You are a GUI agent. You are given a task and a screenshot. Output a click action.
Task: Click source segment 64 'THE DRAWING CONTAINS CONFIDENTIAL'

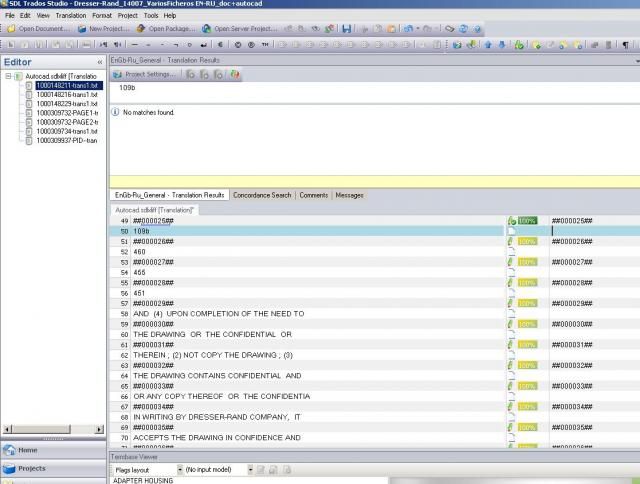pyautogui.click(x=217, y=376)
